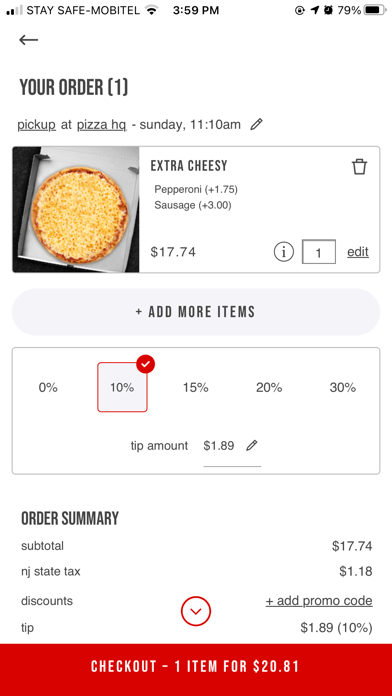392x696 pixels.
Task: Add a promo code
Action: click(319, 601)
